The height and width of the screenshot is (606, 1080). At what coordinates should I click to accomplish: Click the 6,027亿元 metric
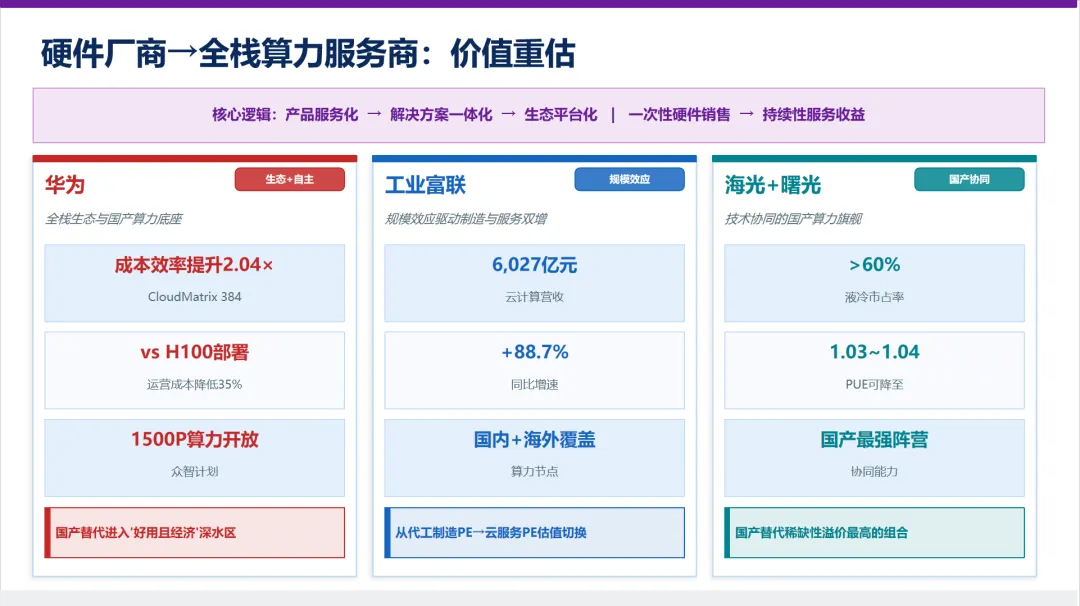coord(534,265)
